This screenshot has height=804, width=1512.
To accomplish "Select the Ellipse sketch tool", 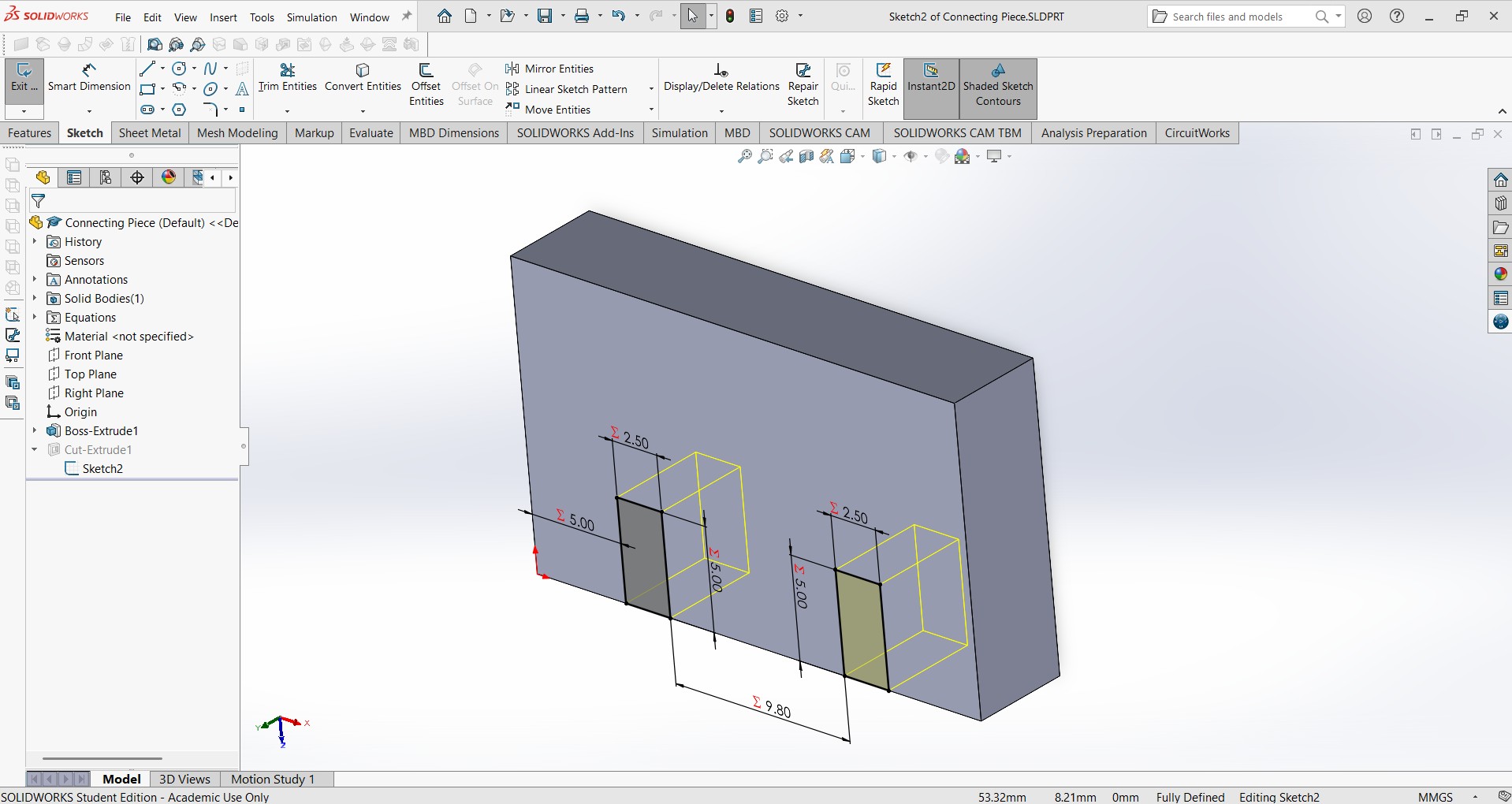I will tap(210, 89).
